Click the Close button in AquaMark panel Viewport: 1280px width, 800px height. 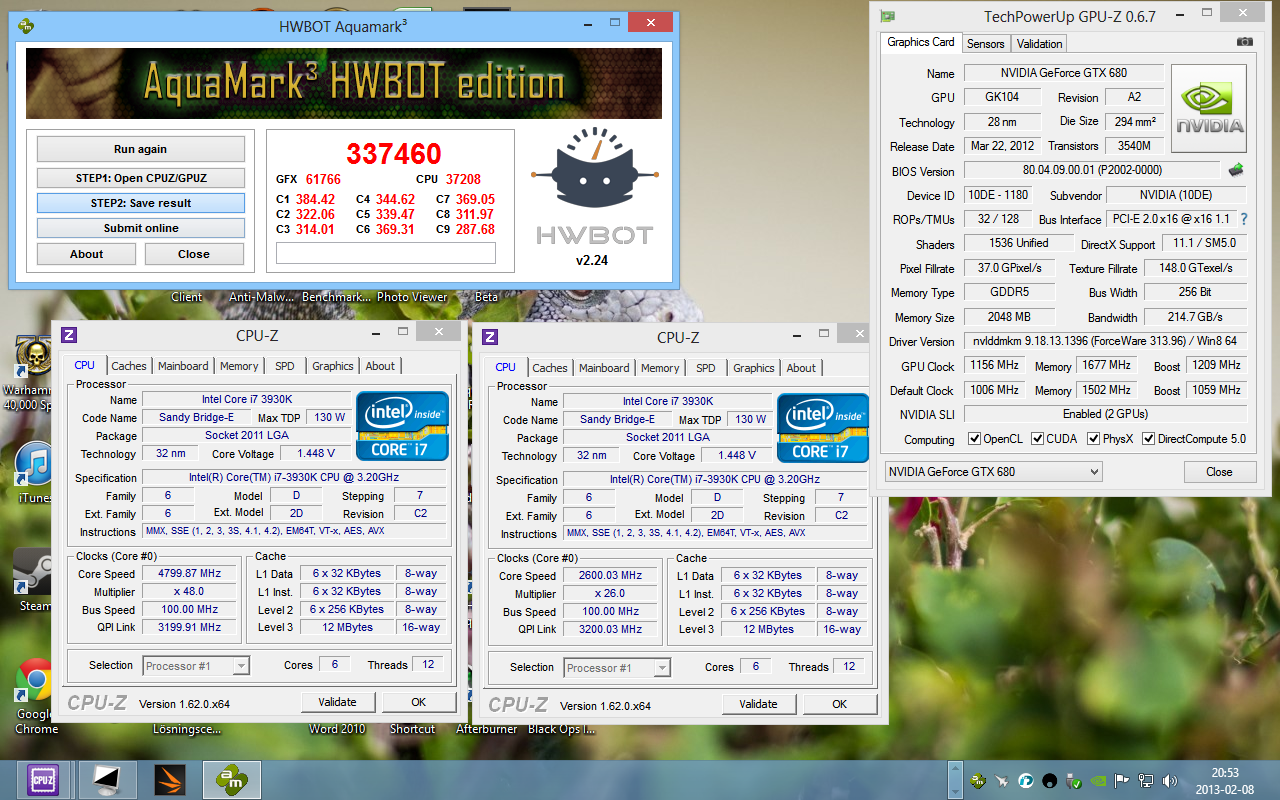tap(194, 254)
